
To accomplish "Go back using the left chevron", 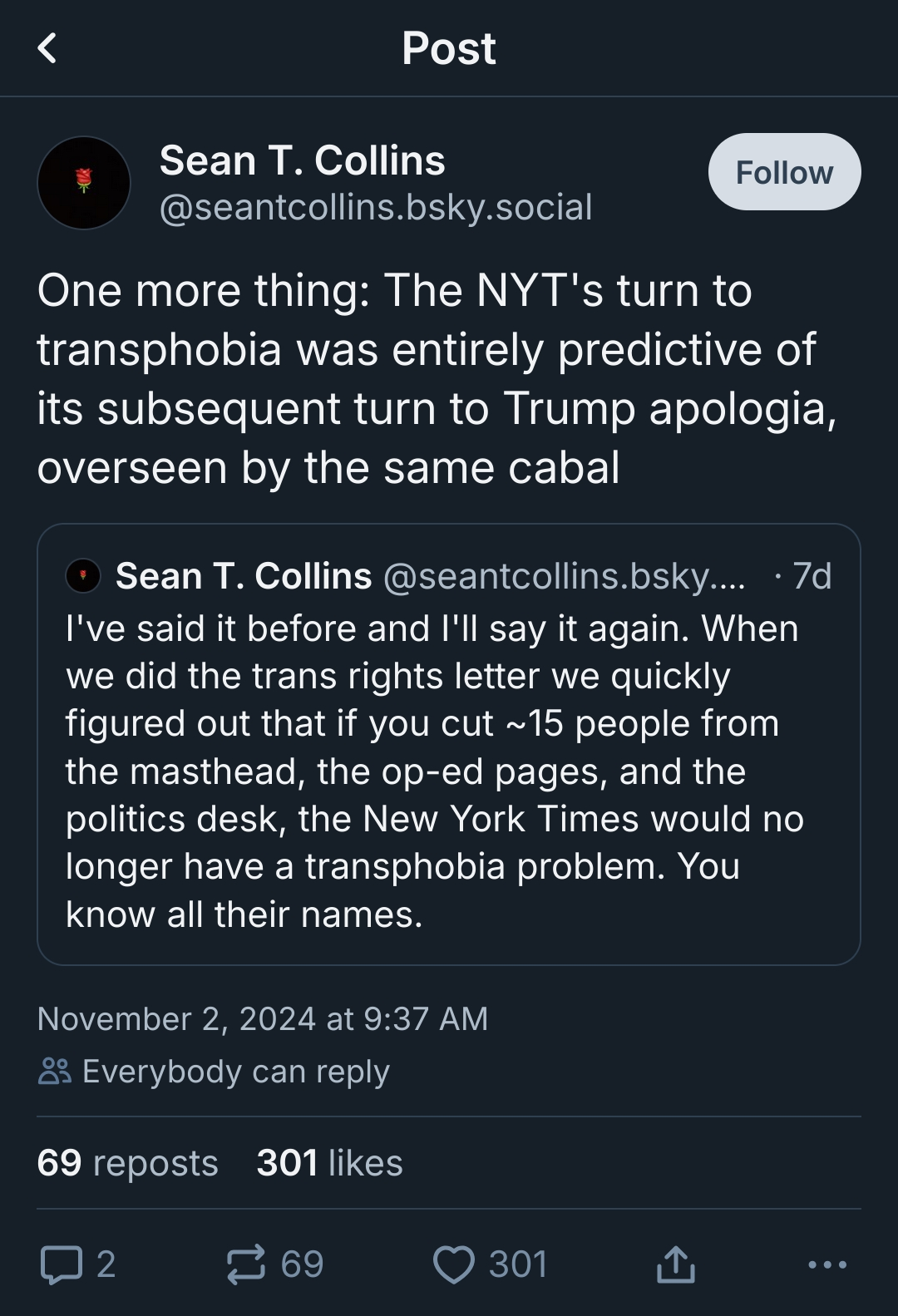I will point(47,48).
